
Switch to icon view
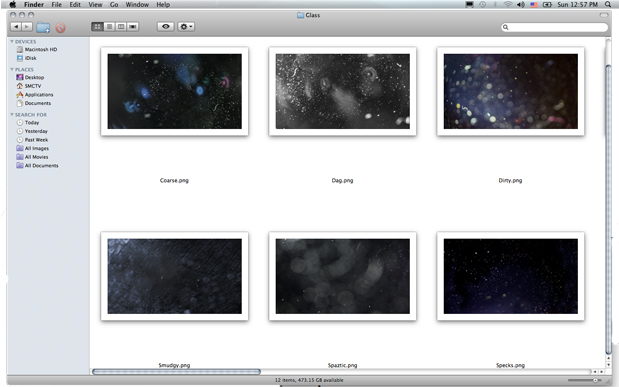point(98,27)
